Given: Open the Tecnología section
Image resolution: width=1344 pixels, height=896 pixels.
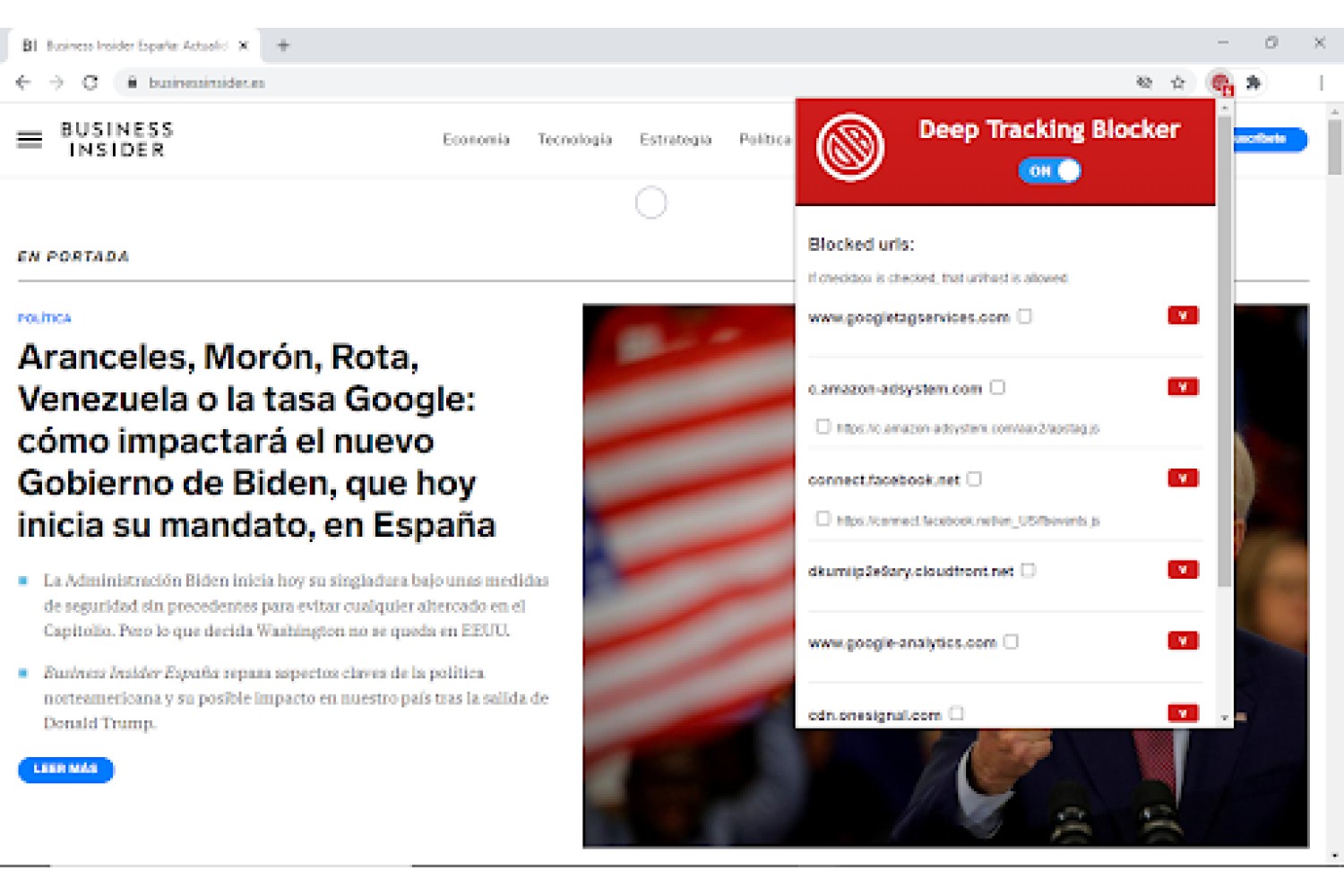Looking at the screenshot, I should pos(574,140).
